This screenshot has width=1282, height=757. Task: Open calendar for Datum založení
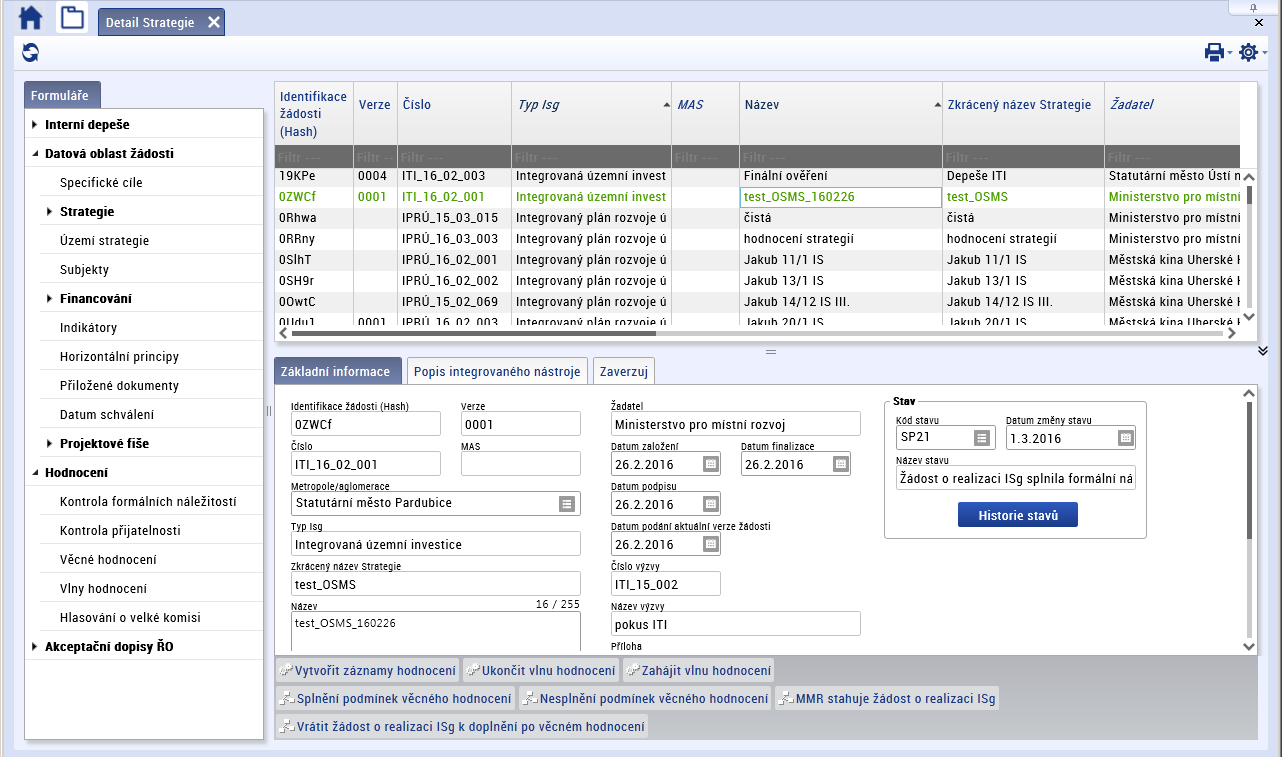tap(711, 464)
